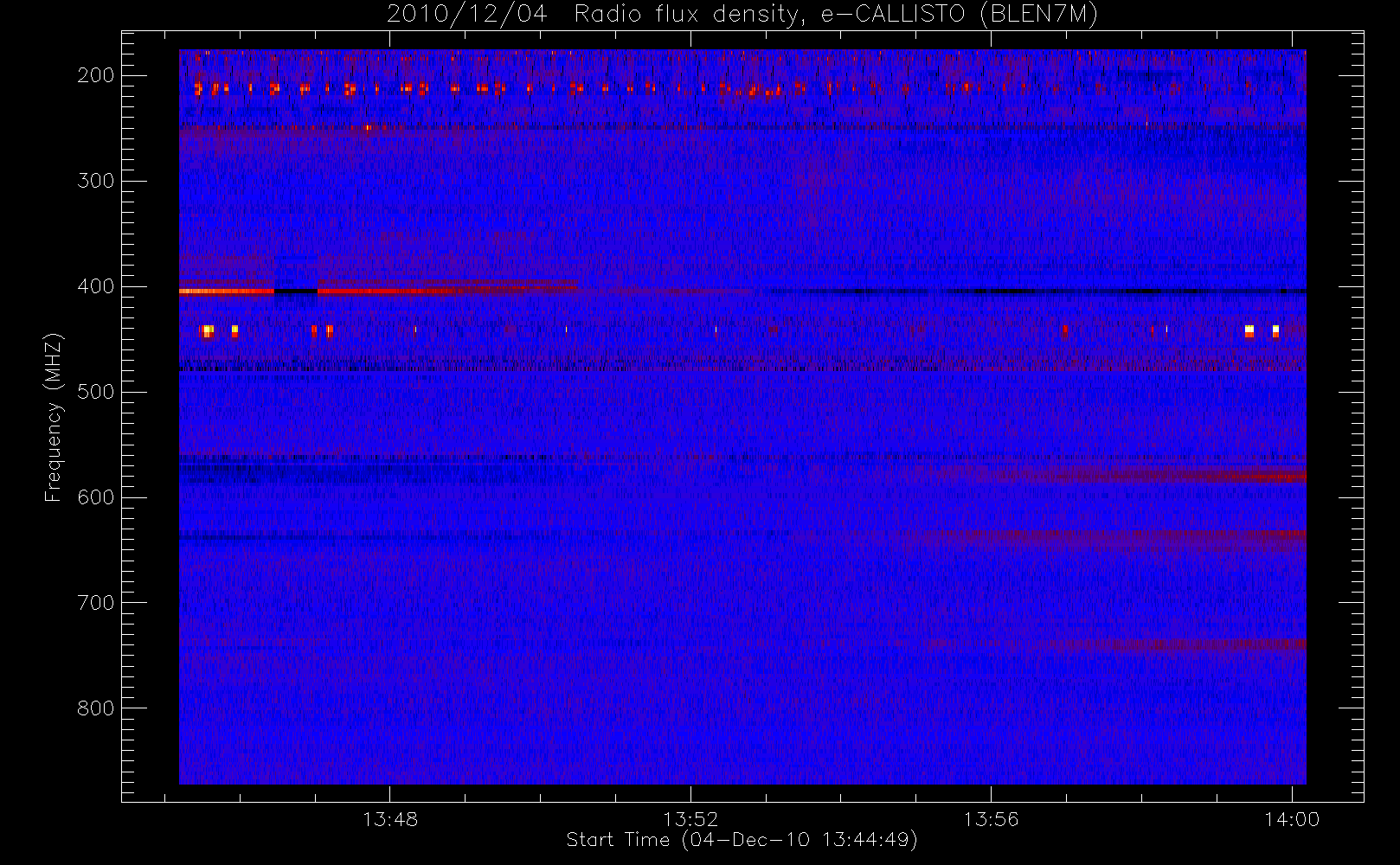Viewport: 1400px width, 865px height.
Task: Click the 700 frequency tick label
Action: (96, 603)
